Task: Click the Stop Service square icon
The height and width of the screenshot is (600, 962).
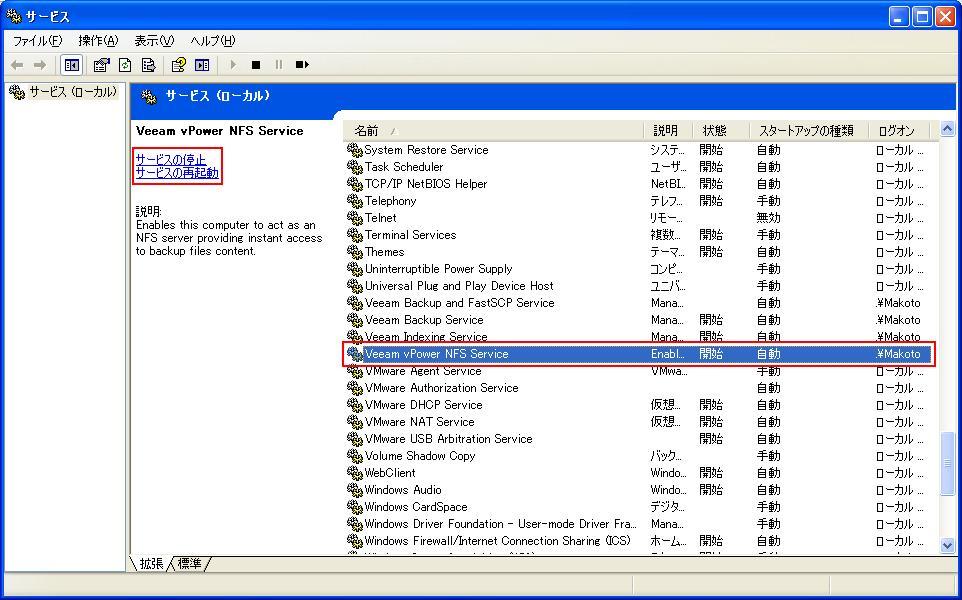Action: coord(256,64)
